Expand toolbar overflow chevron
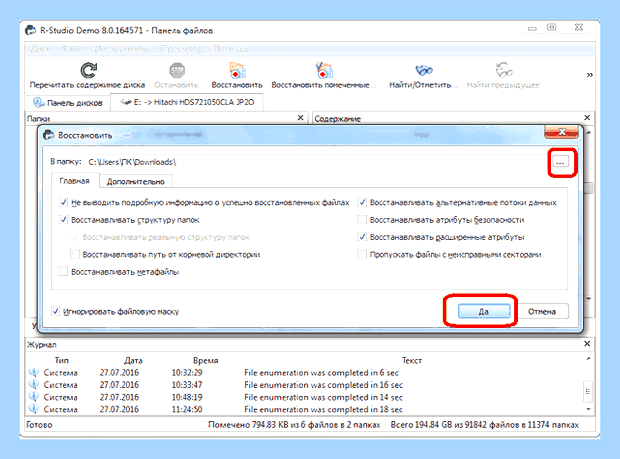 (589, 75)
